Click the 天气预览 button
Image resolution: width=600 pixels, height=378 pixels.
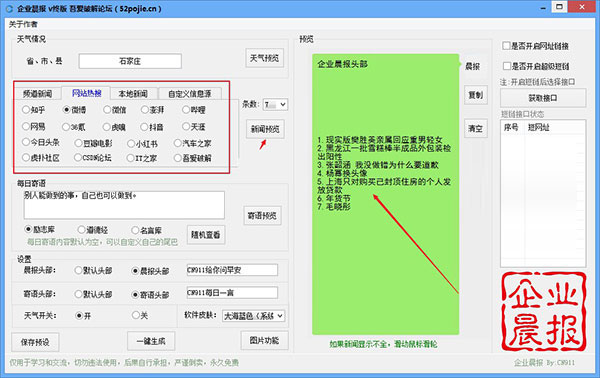click(x=264, y=58)
